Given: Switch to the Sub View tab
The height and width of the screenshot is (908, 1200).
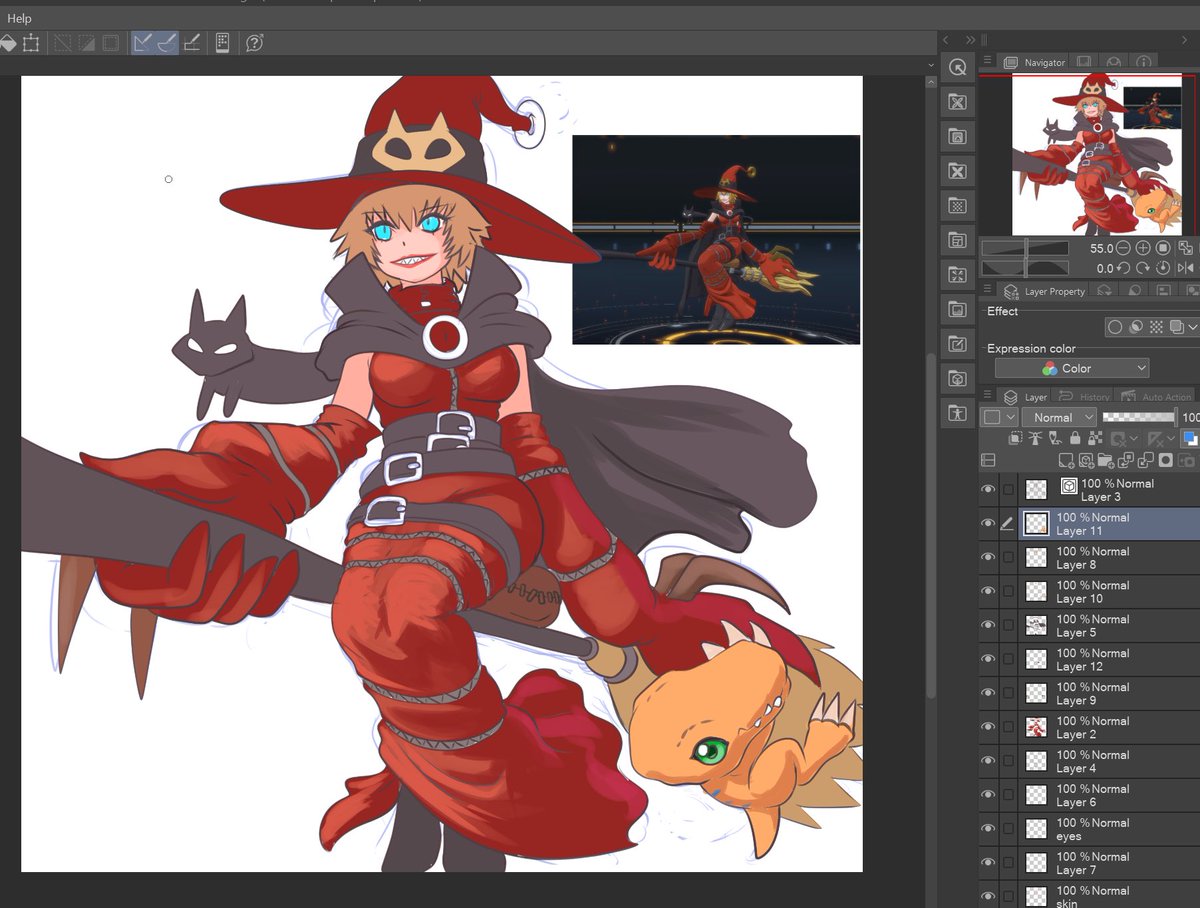Looking at the screenshot, I should click(1084, 62).
